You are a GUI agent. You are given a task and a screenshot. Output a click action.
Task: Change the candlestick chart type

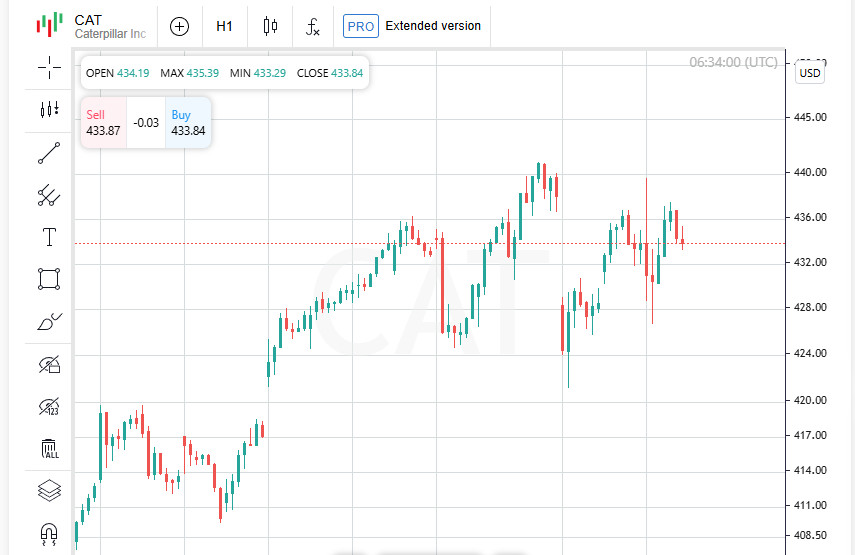tap(270, 26)
